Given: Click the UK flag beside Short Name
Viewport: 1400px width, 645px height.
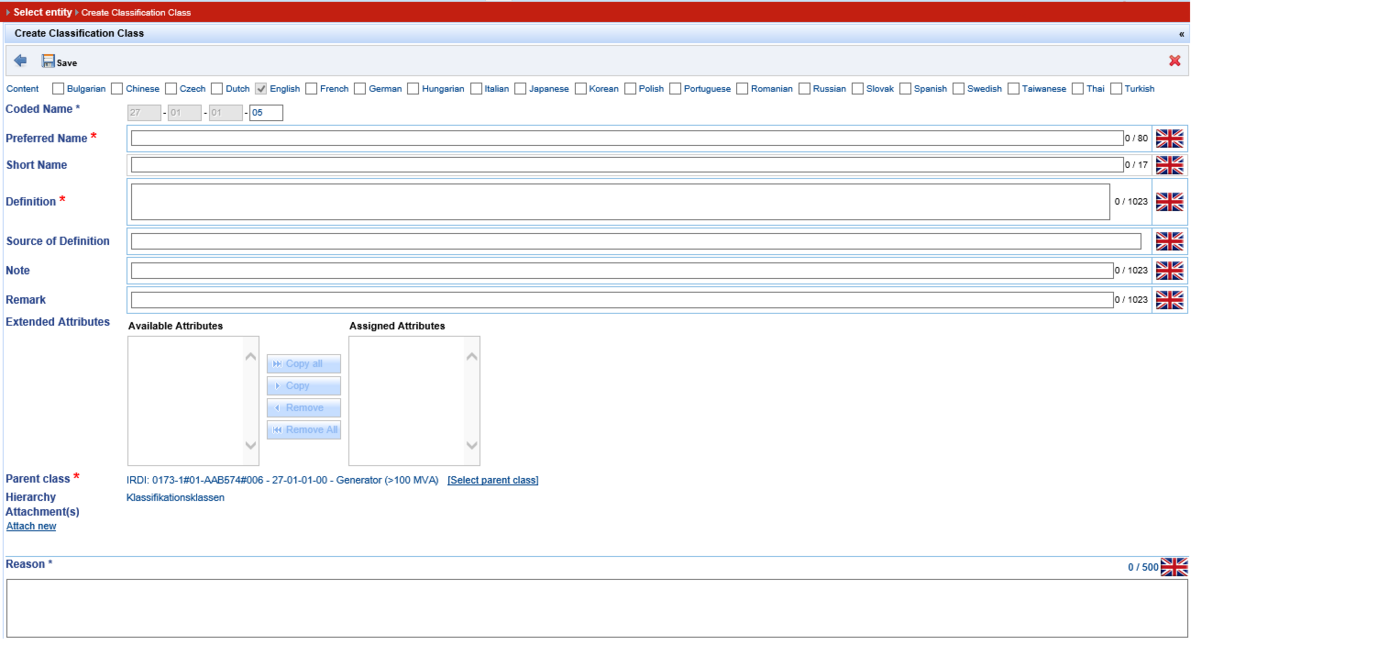Looking at the screenshot, I should coord(1169,165).
